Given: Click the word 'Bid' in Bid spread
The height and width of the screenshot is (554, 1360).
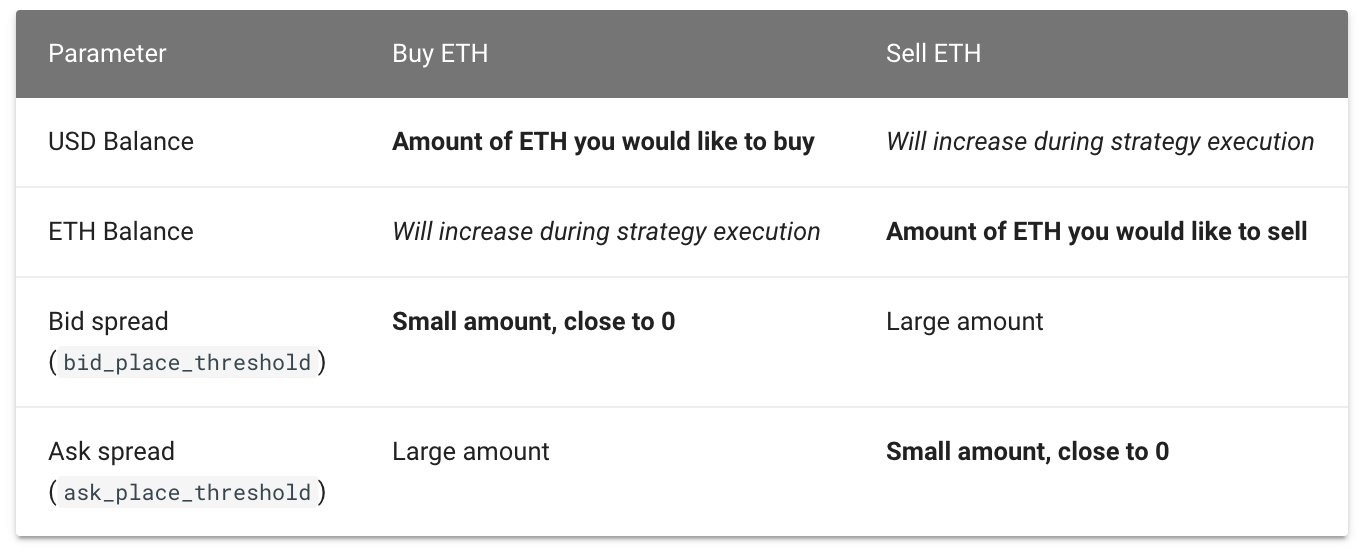Looking at the screenshot, I should click(65, 322).
